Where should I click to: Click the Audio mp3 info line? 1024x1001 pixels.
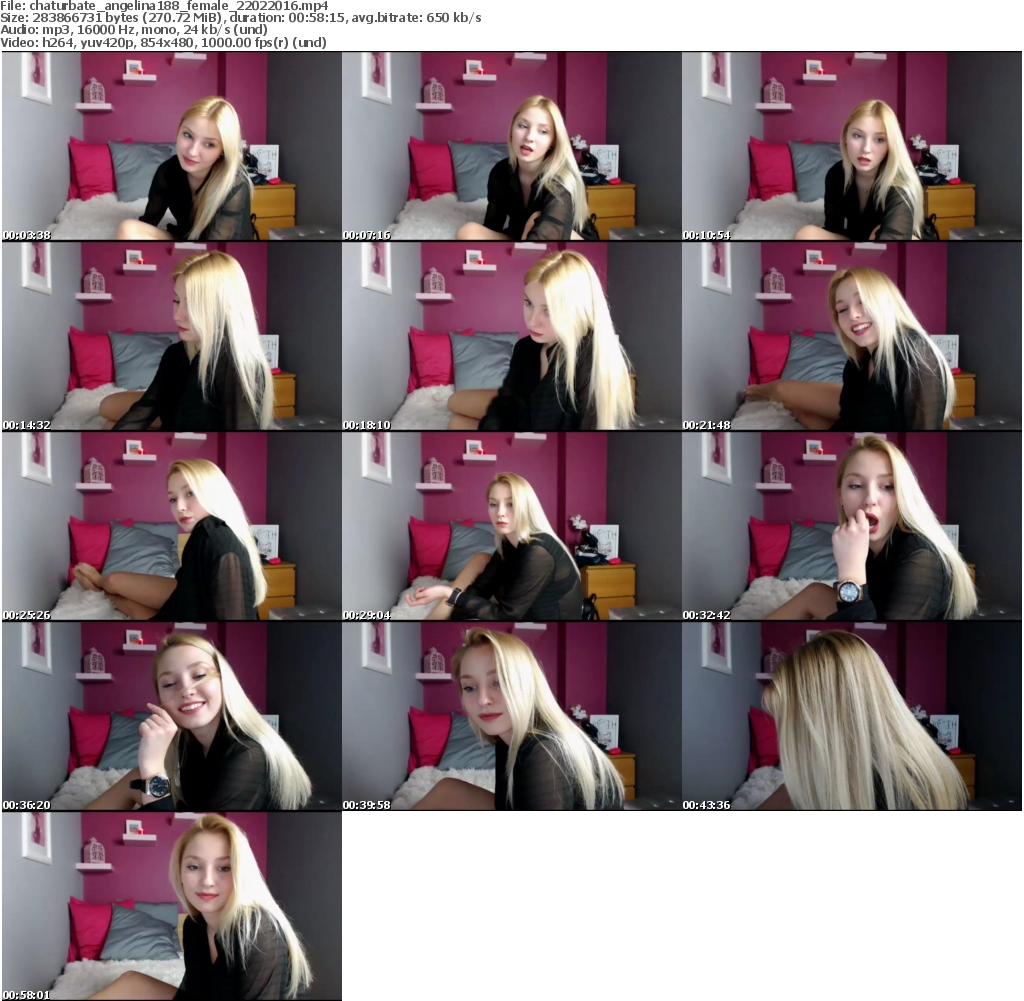click(134, 30)
